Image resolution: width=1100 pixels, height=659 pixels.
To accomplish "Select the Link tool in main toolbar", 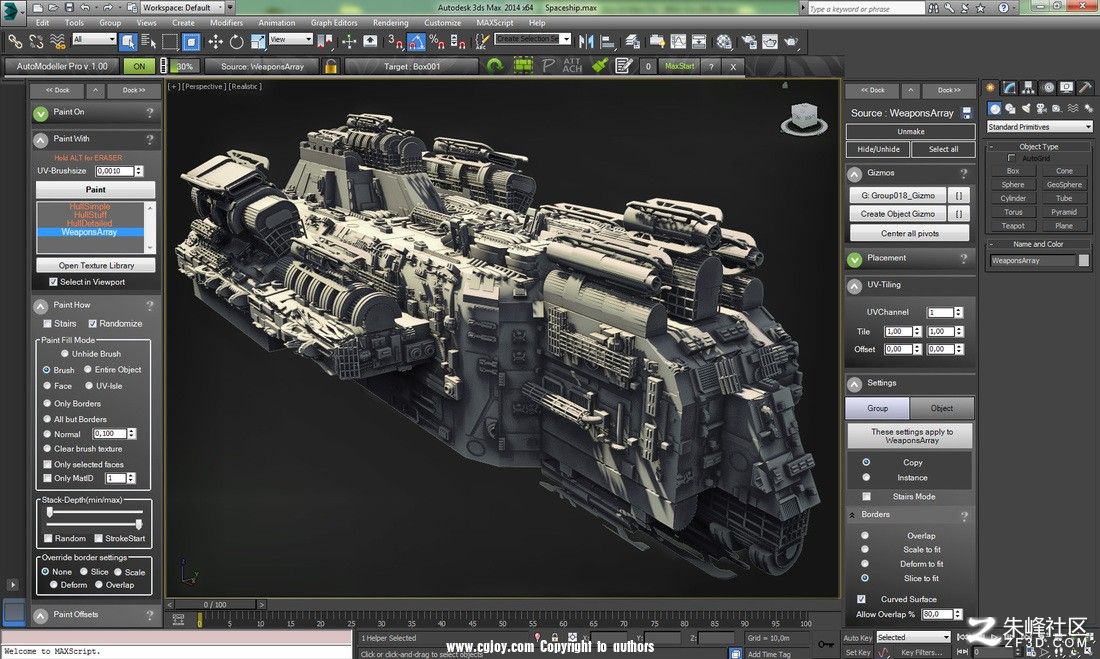I will [x=15, y=42].
